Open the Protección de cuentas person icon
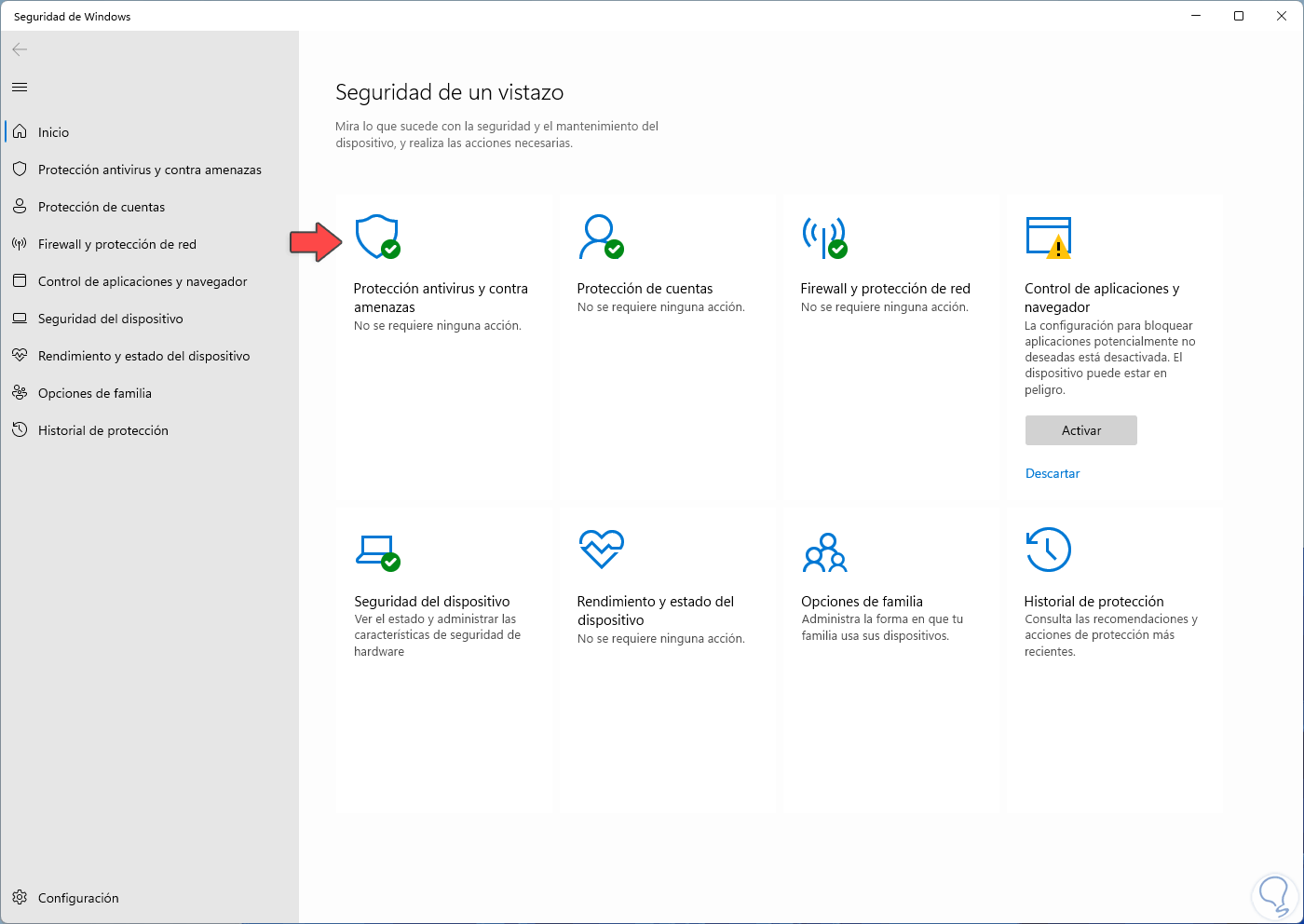This screenshot has height=924, width=1304. pyautogui.click(x=601, y=237)
